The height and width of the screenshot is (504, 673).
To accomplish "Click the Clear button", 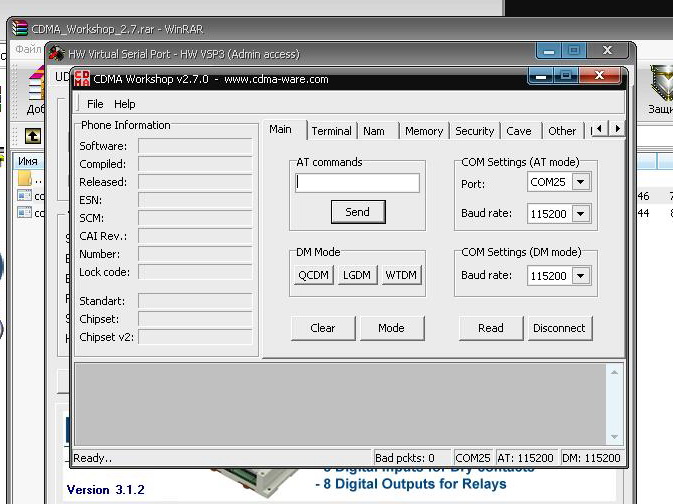I will coord(323,328).
